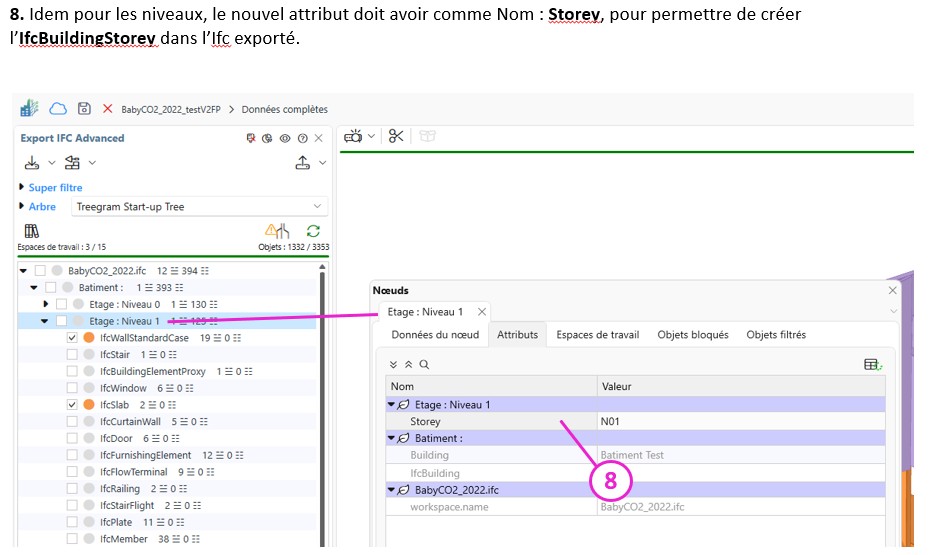Select the Storey value cell N01

coord(610,422)
